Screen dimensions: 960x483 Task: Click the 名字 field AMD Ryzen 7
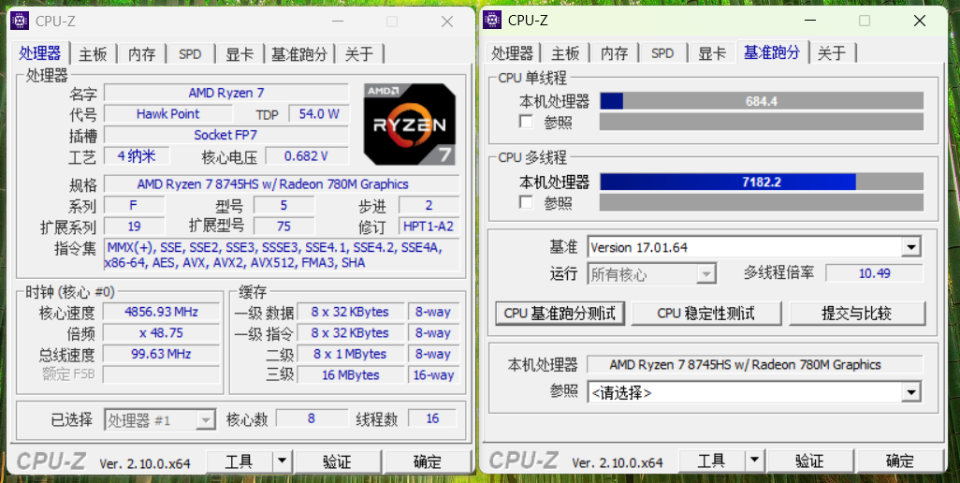(226, 92)
